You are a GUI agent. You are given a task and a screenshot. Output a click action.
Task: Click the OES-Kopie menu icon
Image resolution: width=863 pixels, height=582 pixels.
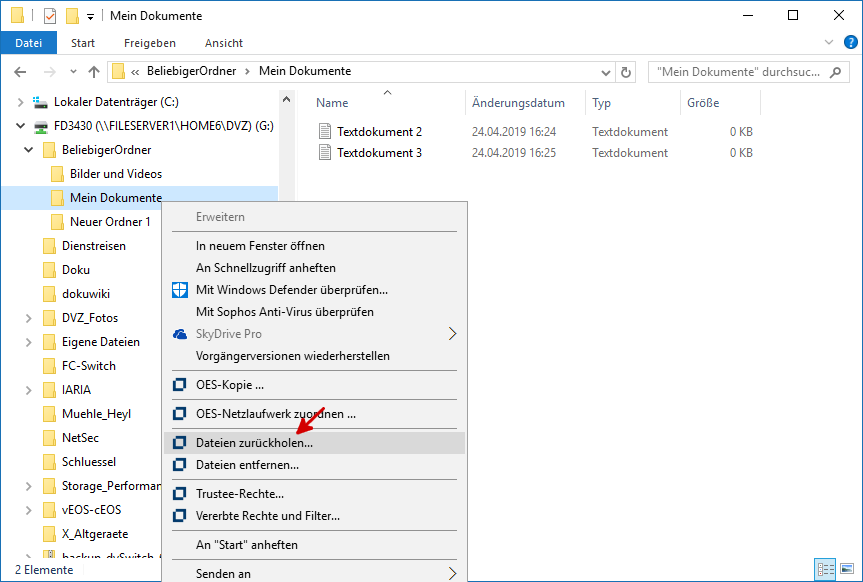[x=180, y=384]
